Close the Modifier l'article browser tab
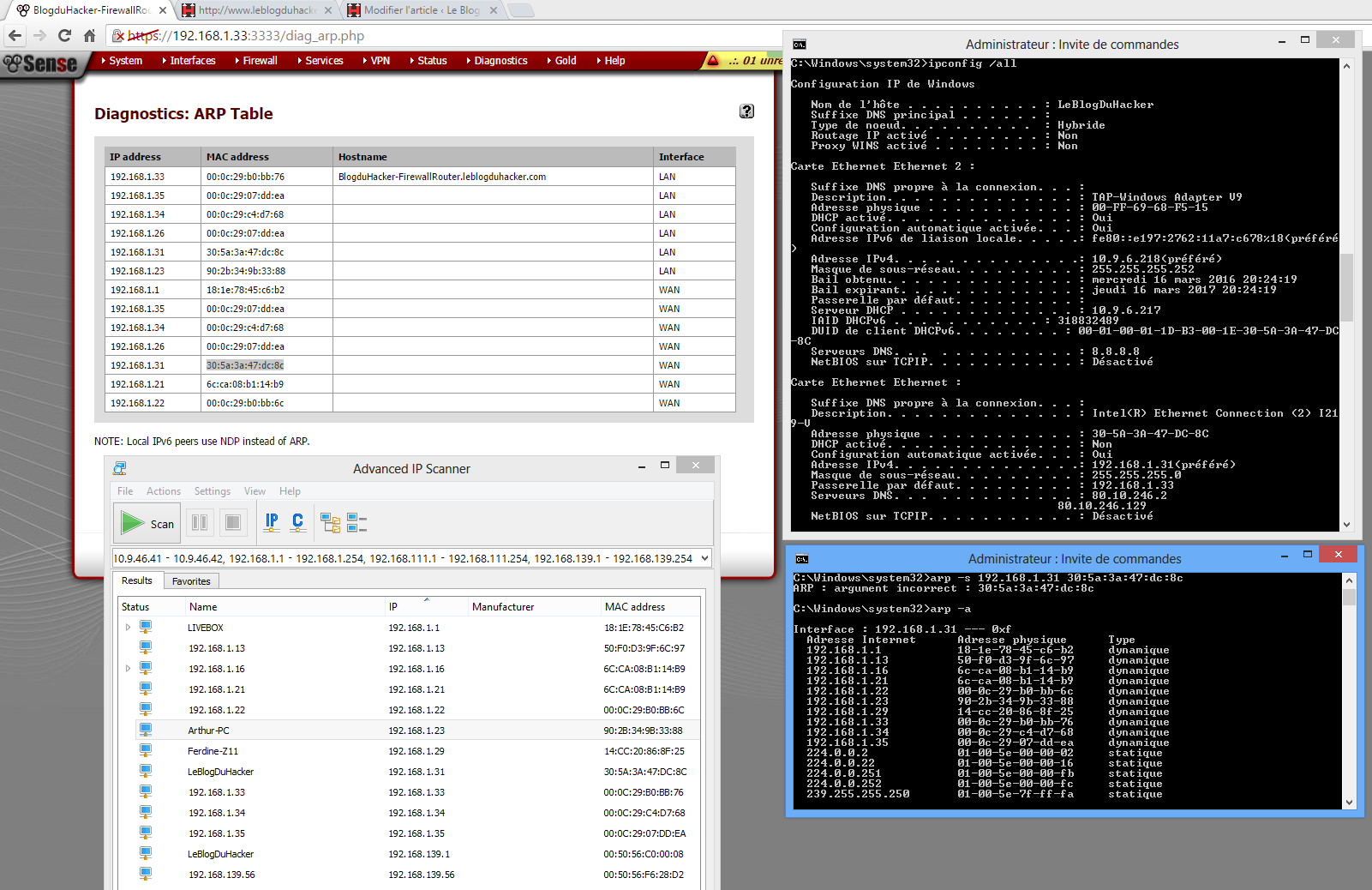The height and width of the screenshot is (890, 1372). point(492,10)
